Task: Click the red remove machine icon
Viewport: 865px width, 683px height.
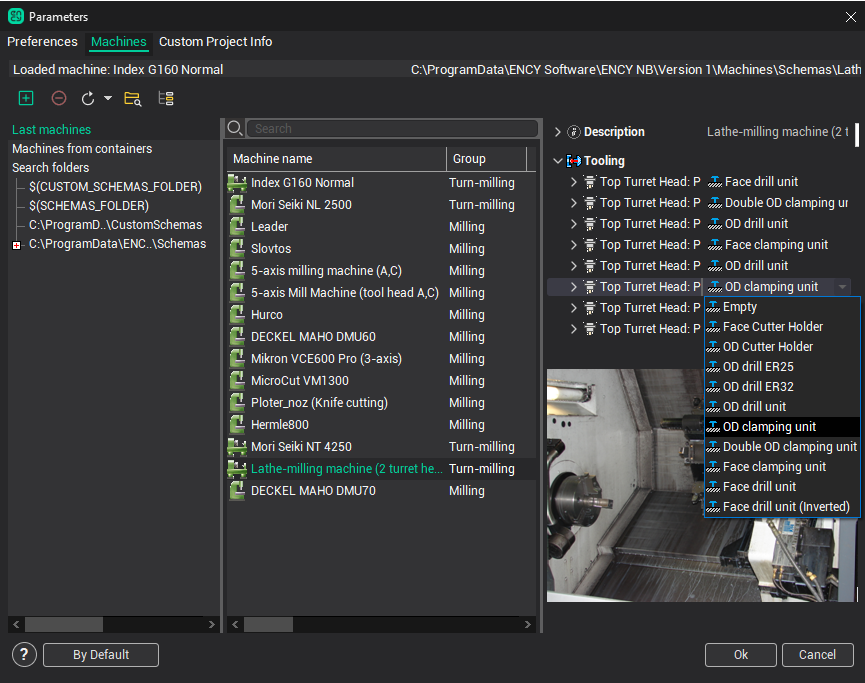Action: pos(59,98)
